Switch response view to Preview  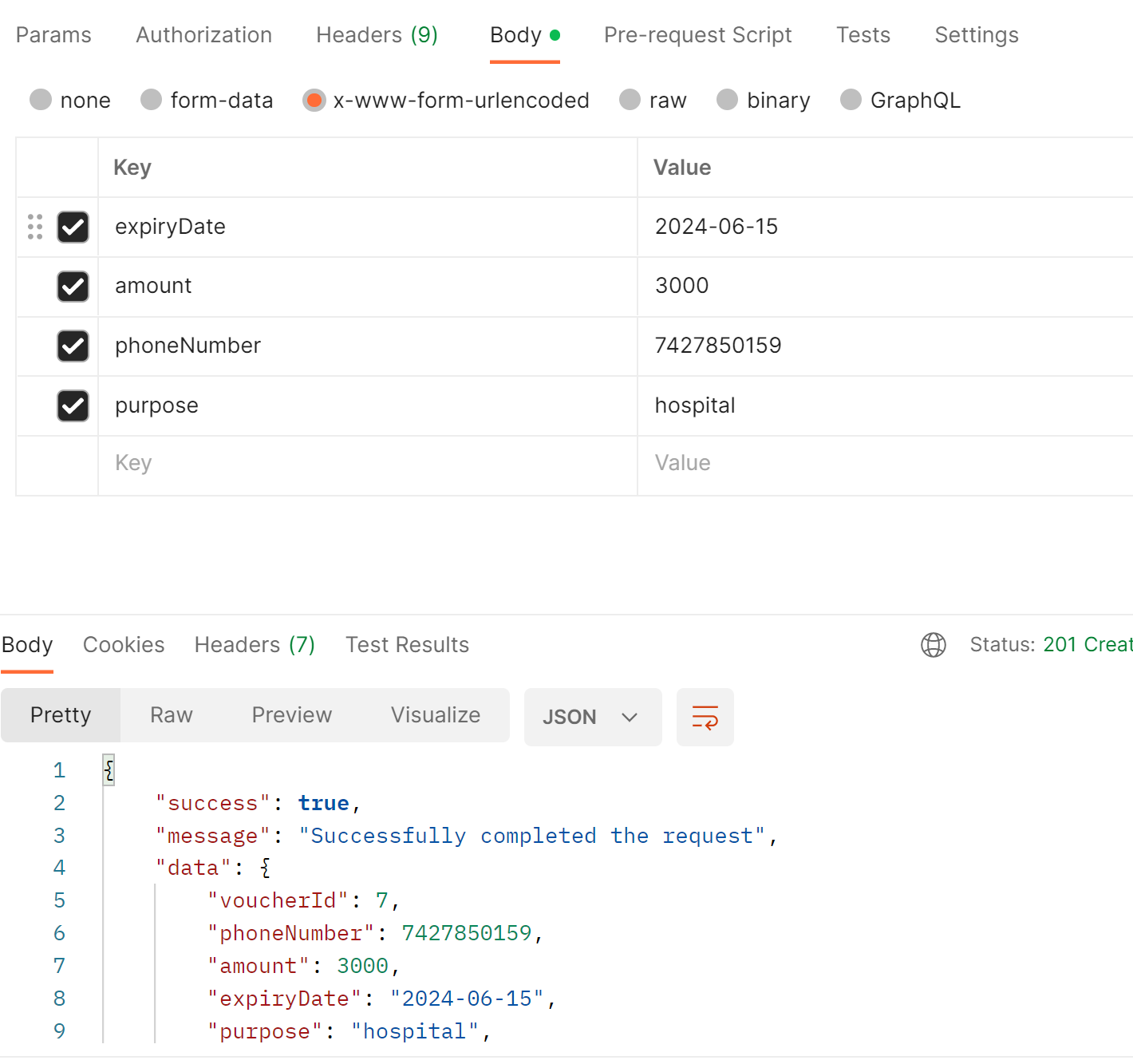[x=291, y=715]
